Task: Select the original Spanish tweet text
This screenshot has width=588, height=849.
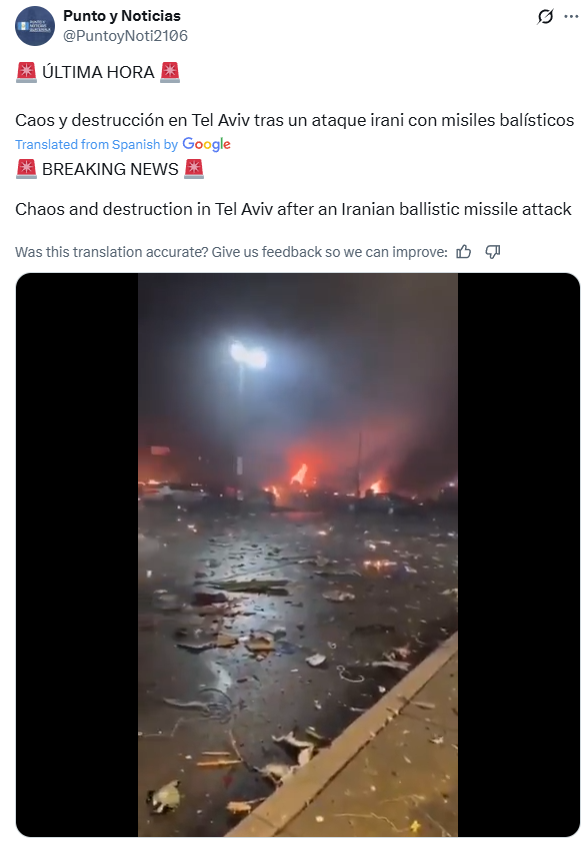Action: [295, 120]
